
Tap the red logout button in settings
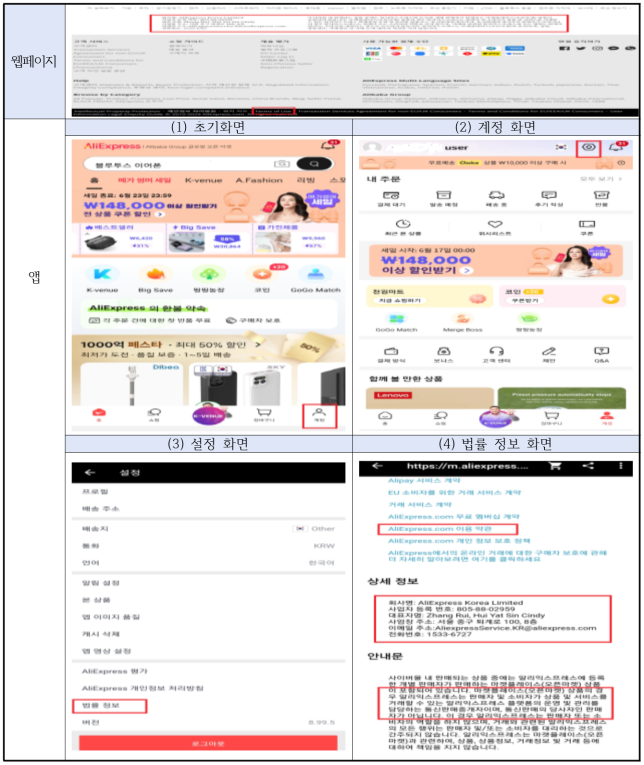coord(208,744)
